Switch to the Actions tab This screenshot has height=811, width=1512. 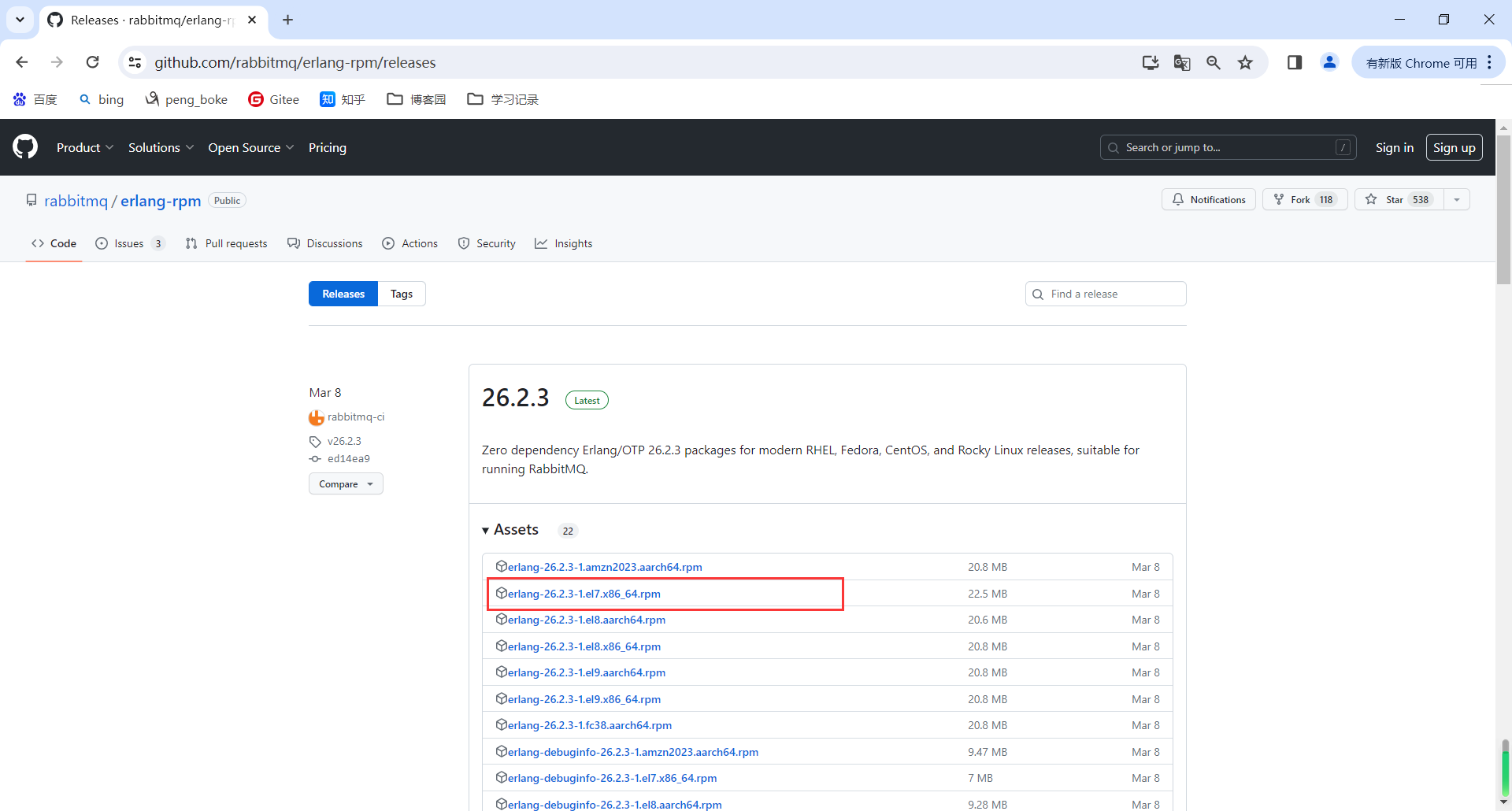click(409, 243)
